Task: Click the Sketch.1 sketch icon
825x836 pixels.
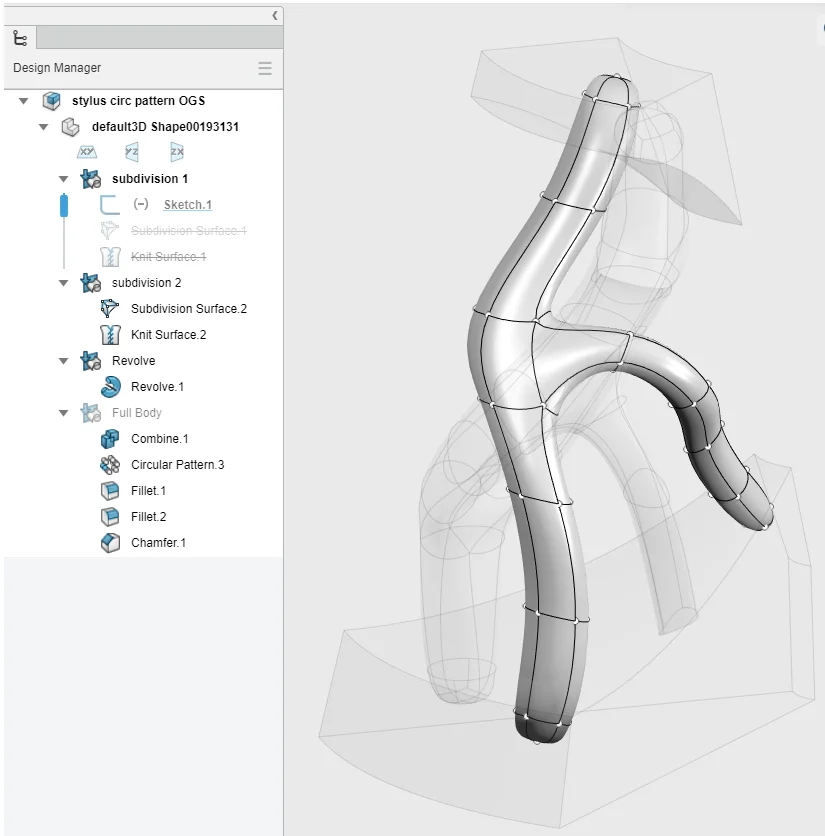Action: click(110, 205)
